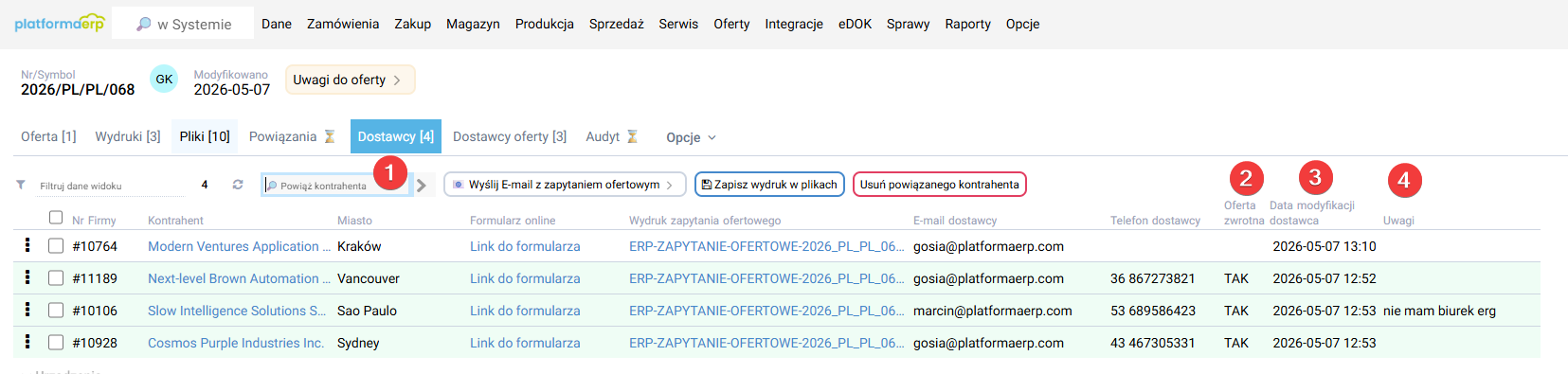
Task: Switch to the Powiązania tab
Action: click(282, 136)
